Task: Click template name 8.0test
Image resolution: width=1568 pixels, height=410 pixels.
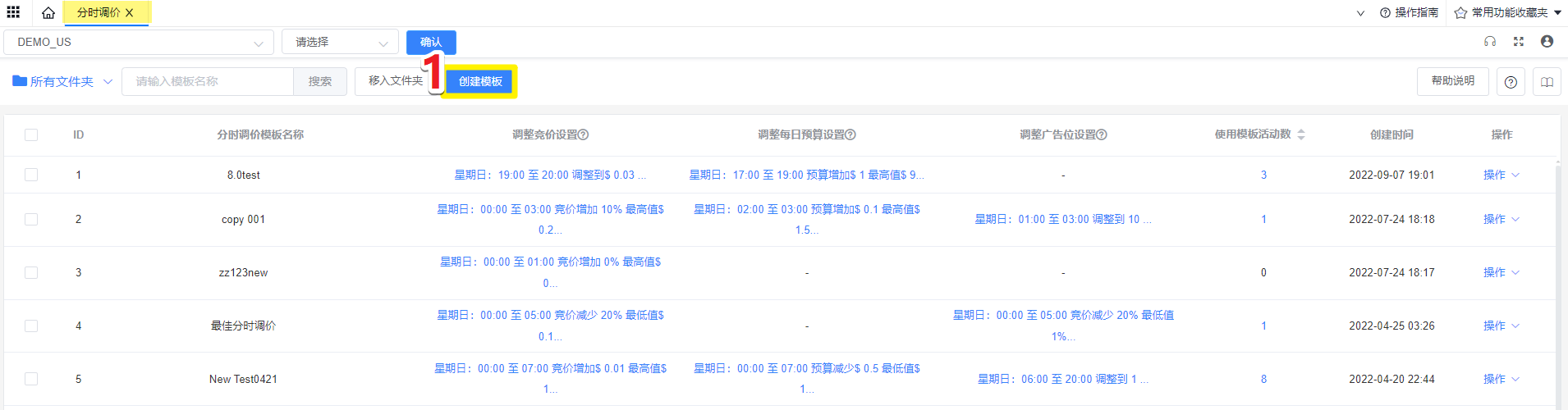Action: pos(244,175)
